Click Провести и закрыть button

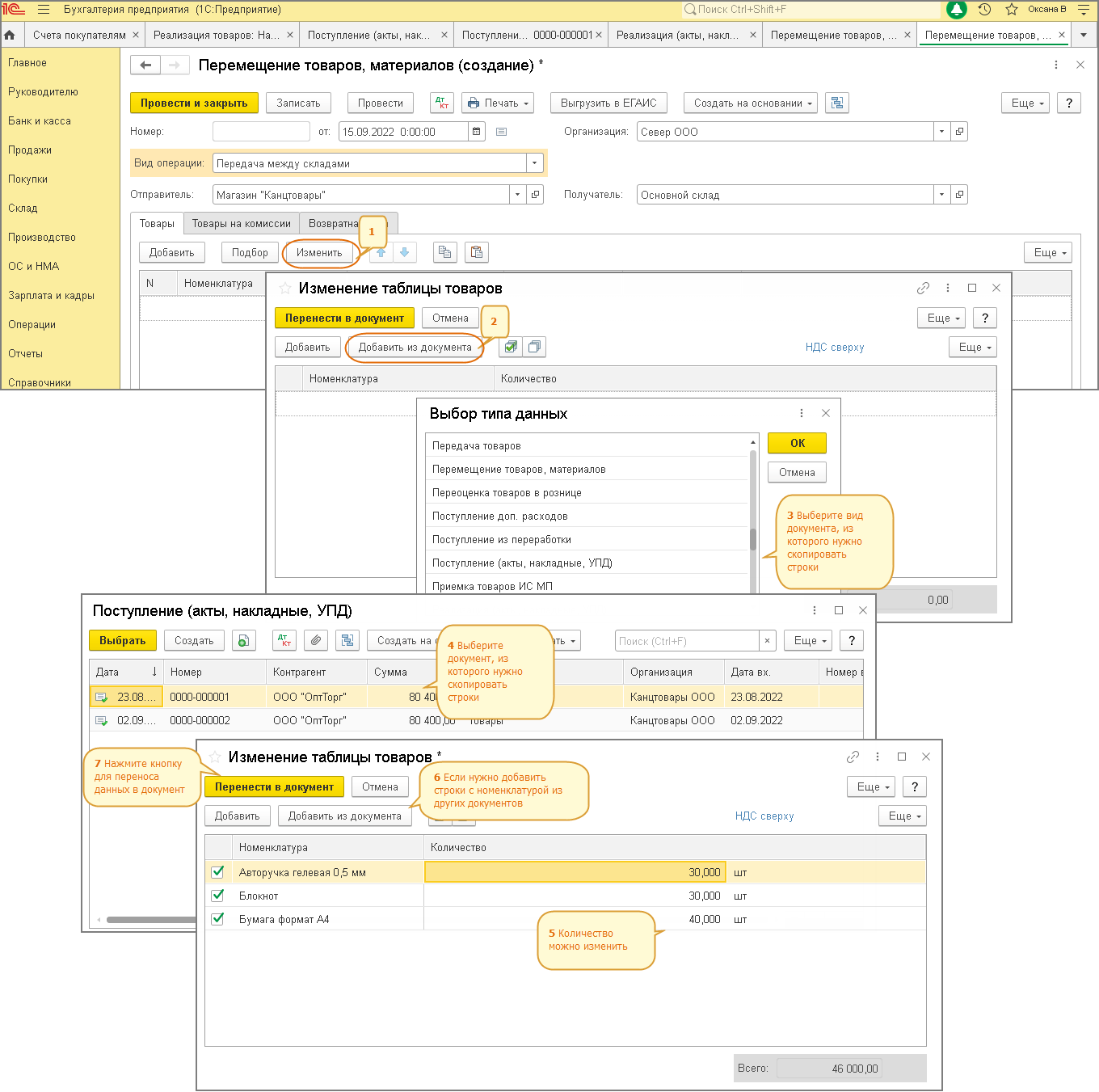click(194, 103)
